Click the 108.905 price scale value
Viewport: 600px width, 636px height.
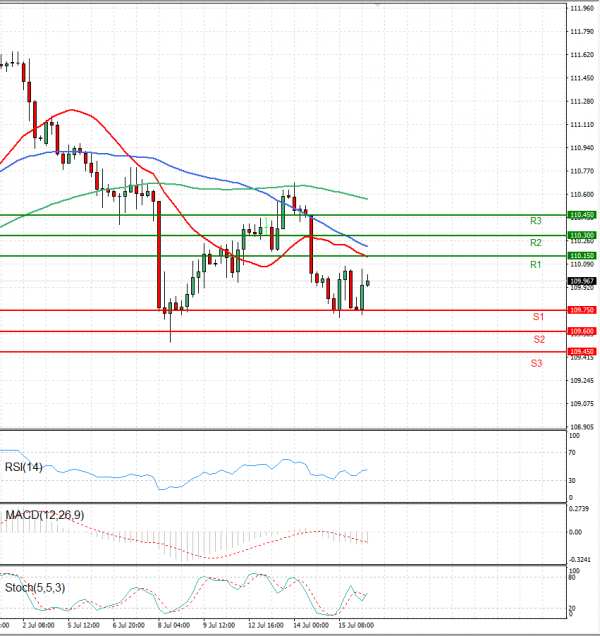(582, 427)
